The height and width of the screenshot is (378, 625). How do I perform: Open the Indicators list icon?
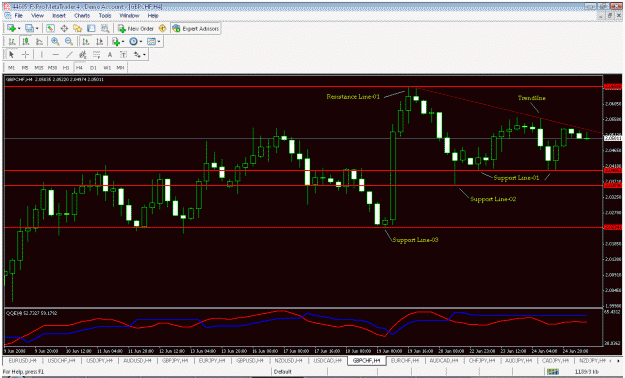[x=116, y=41]
